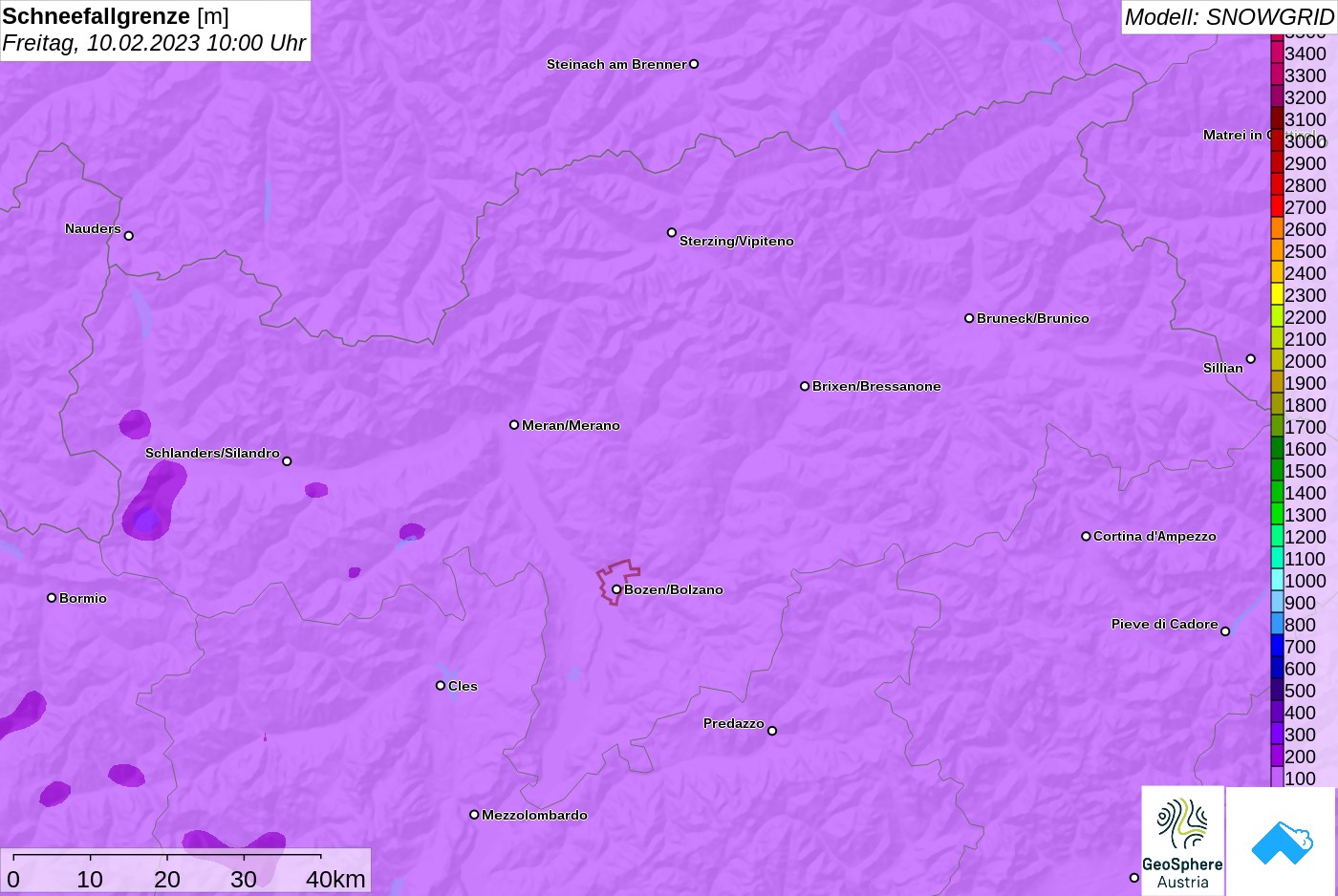This screenshot has height=896, width=1338.
Task: Click the Cles marker circle
Action: click(441, 685)
